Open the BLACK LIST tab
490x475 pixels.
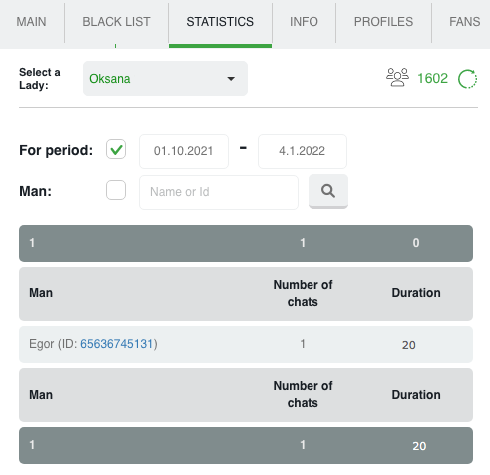point(116,22)
